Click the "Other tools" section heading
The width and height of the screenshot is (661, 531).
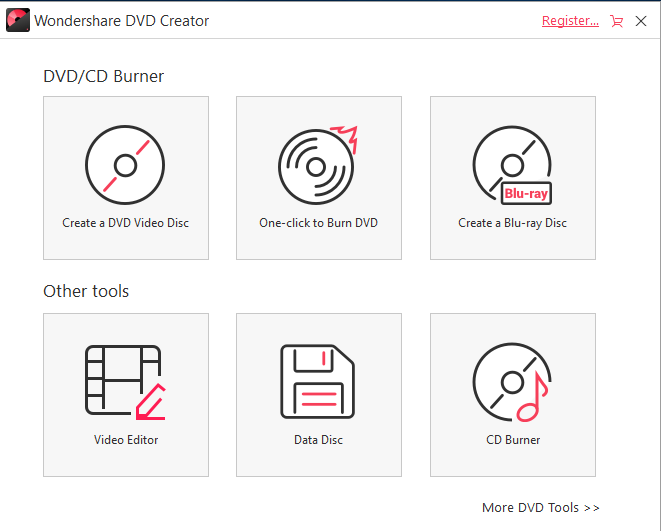86,291
